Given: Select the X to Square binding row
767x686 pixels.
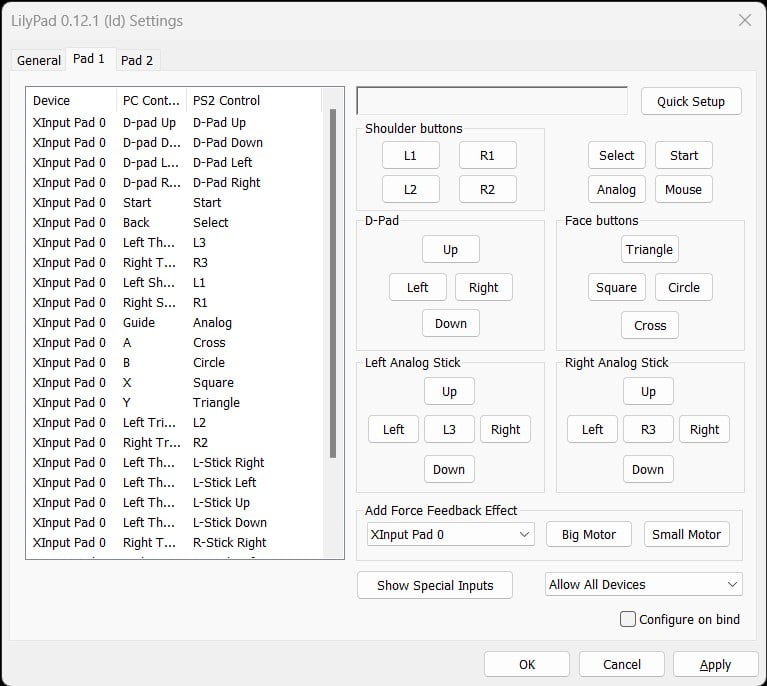Looking at the screenshot, I should 175,383.
